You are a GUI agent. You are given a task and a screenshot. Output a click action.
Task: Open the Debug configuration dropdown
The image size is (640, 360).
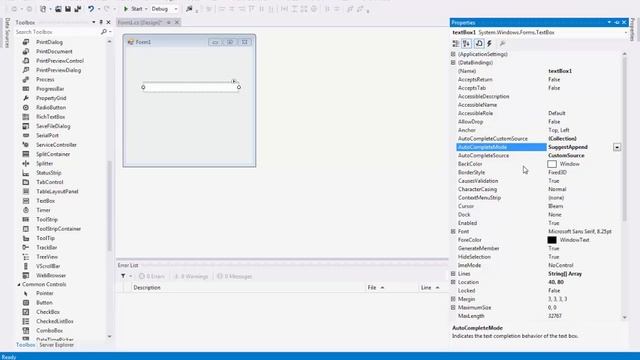click(x=164, y=9)
